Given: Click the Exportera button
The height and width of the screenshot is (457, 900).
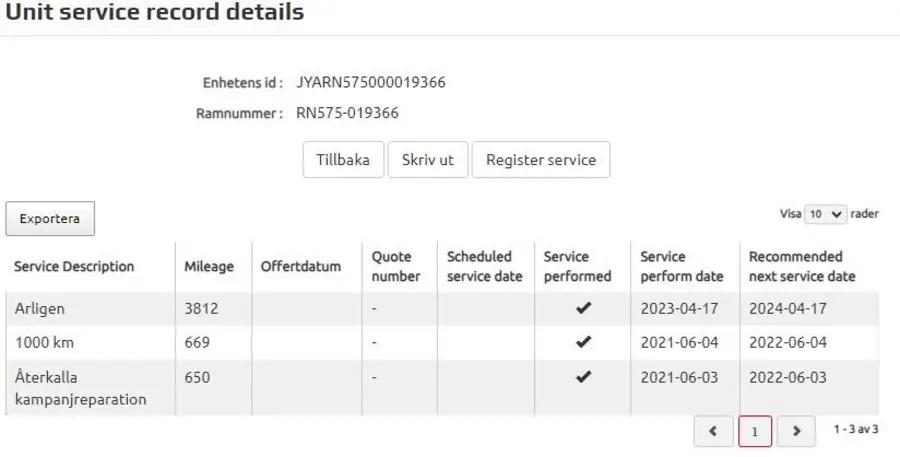Looking at the screenshot, I should click(x=50, y=218).
